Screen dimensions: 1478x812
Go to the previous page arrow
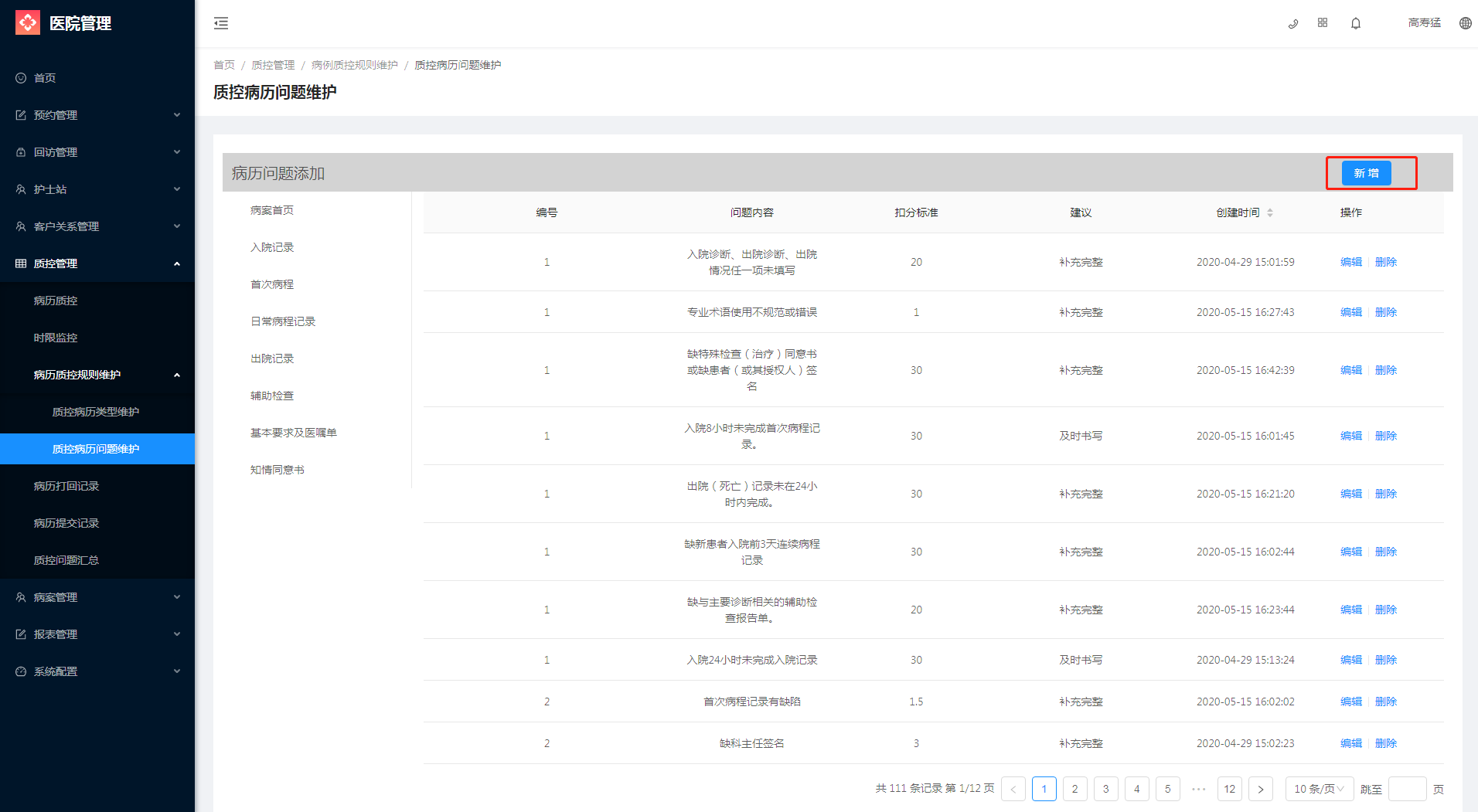(1013, 789)
